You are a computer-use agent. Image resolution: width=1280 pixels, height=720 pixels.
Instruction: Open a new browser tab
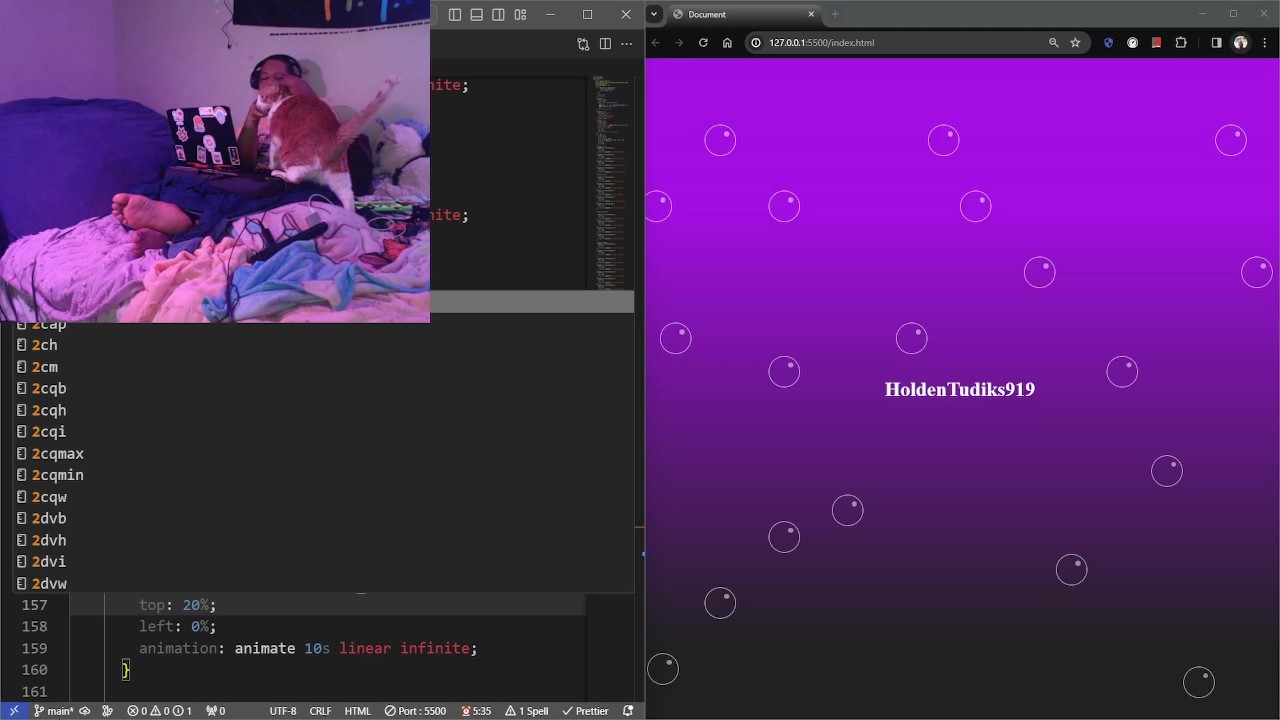835,14
